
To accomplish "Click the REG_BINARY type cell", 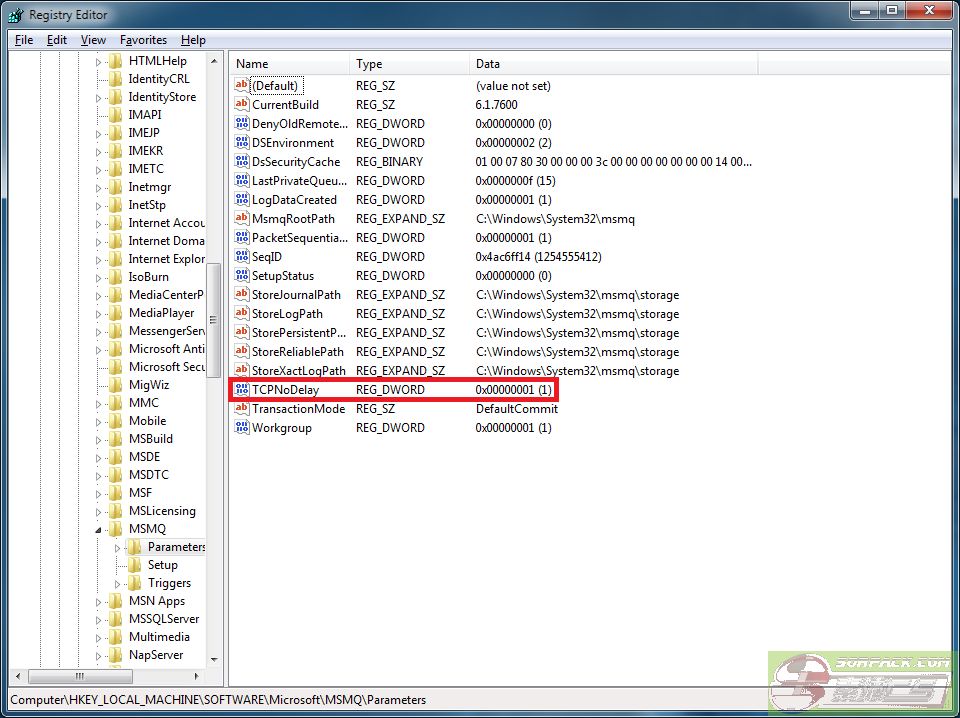I will pyautogui.click(x=389, y=162).
